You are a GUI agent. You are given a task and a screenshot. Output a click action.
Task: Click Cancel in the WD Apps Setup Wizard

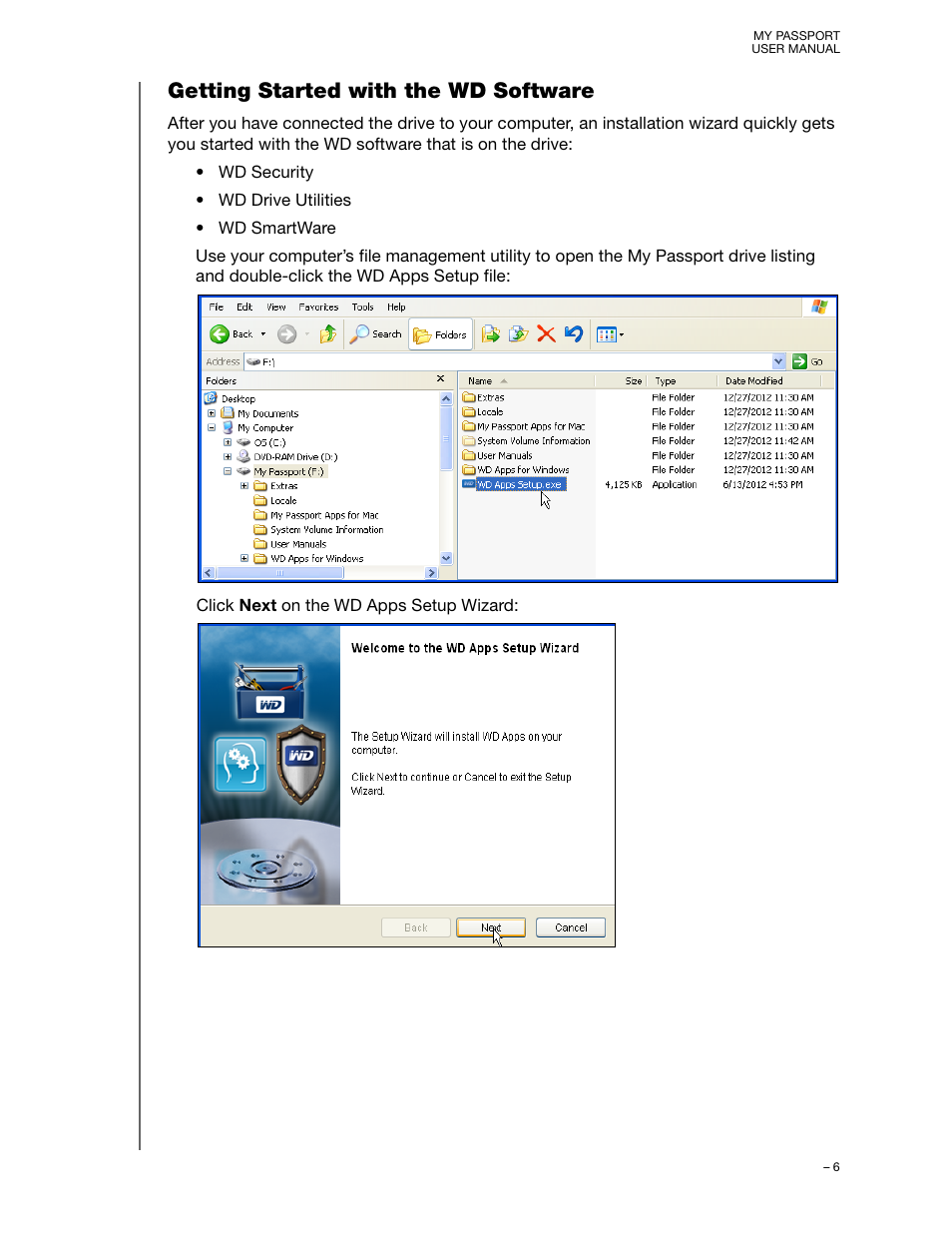(571, 927)
